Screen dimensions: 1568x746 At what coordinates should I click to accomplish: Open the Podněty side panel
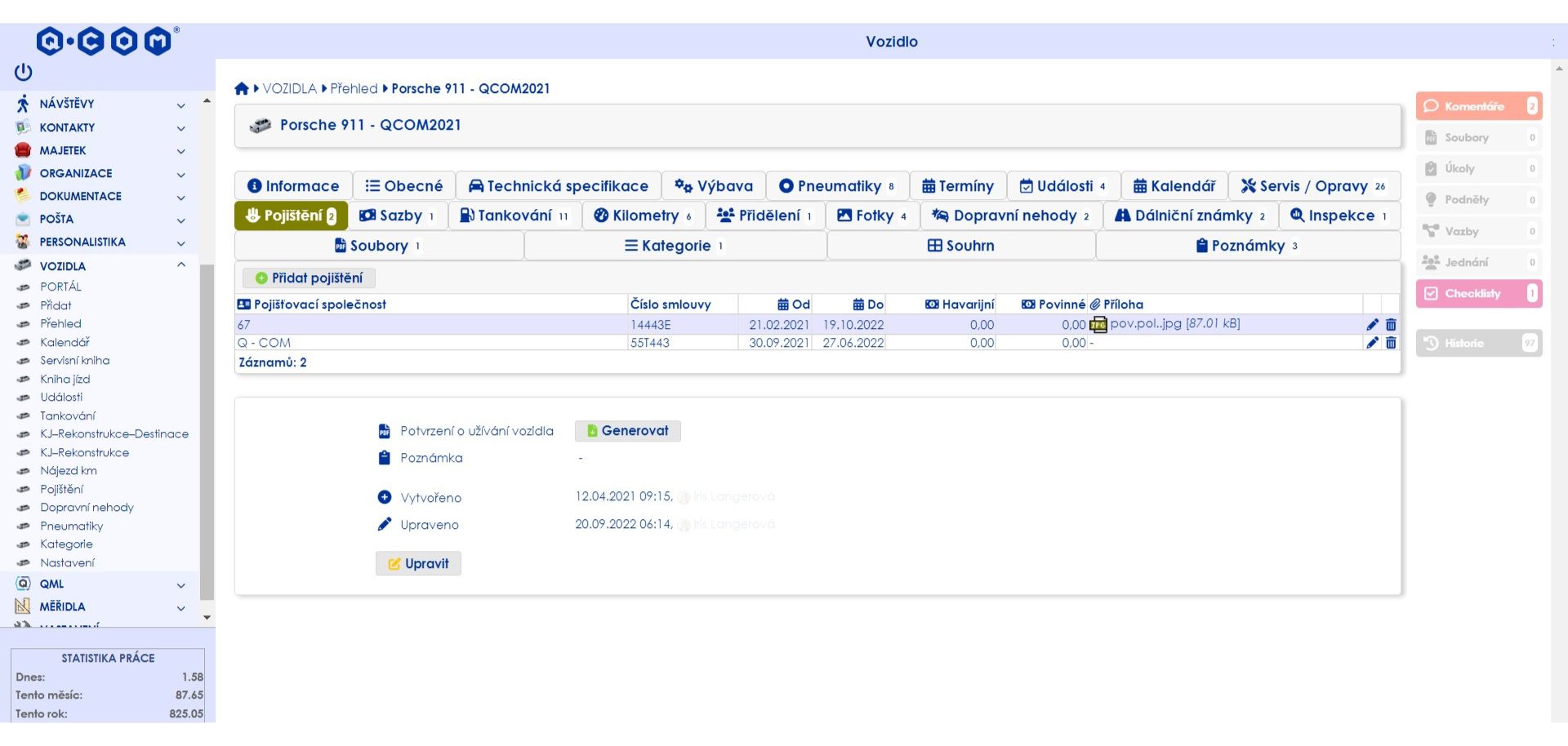pyautogui.click(x=1478, y=199)
